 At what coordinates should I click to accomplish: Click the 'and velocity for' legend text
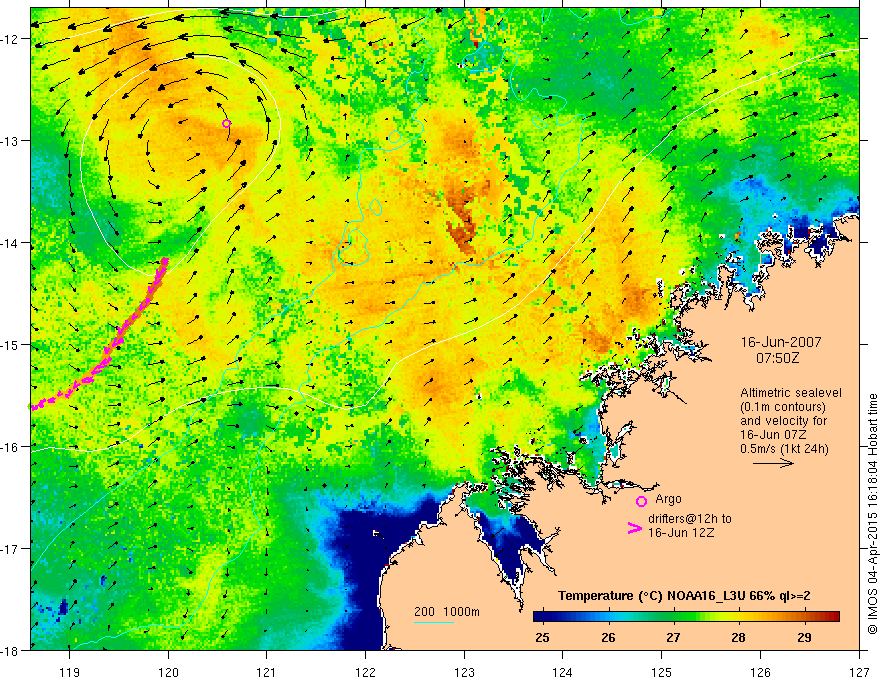tap(783, 421)
